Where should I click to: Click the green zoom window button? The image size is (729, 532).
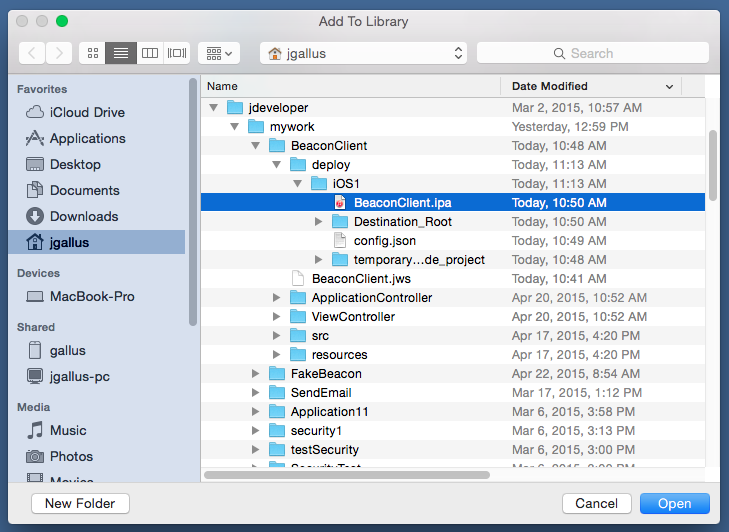pos(62,21)
